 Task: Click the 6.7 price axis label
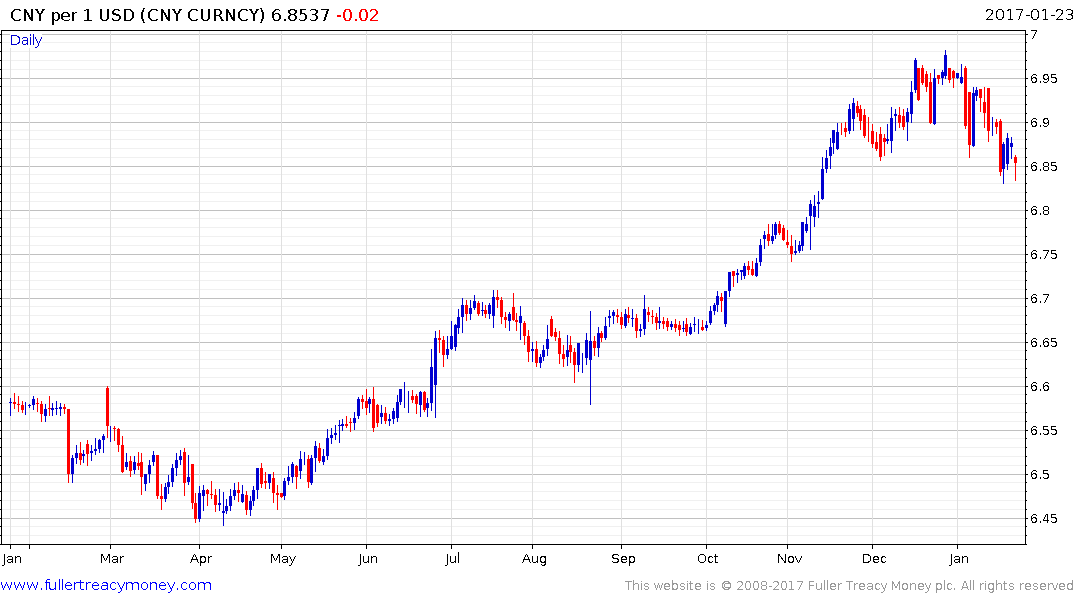click(1040, 298)
